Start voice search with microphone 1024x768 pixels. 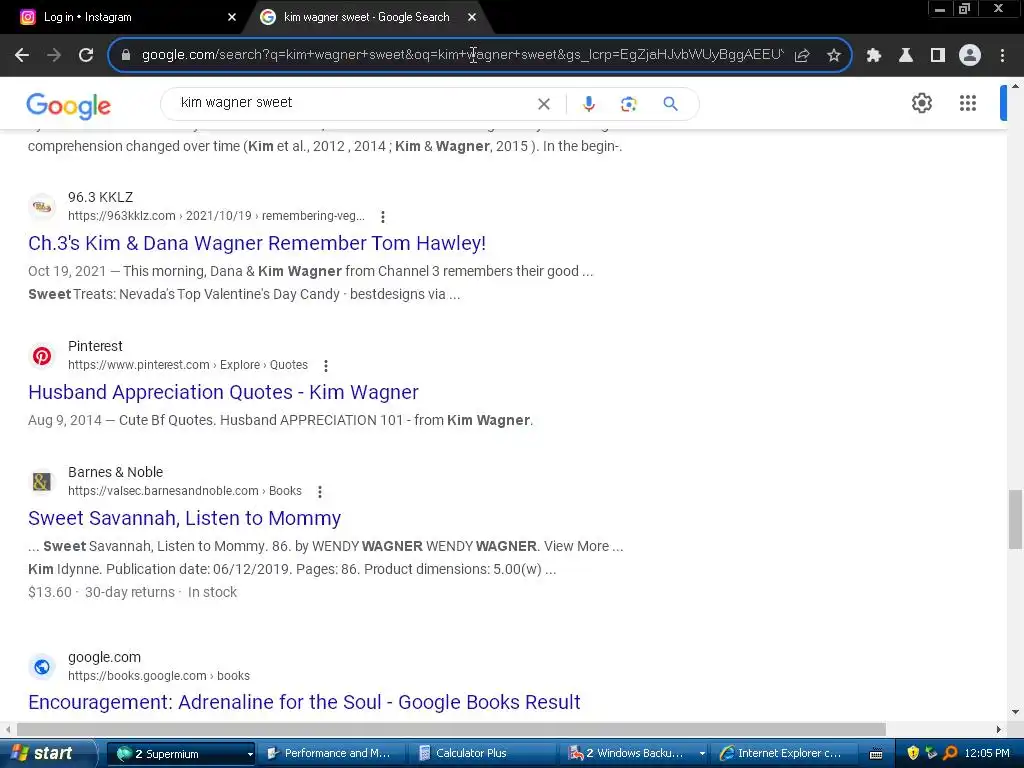pos(588,104)
